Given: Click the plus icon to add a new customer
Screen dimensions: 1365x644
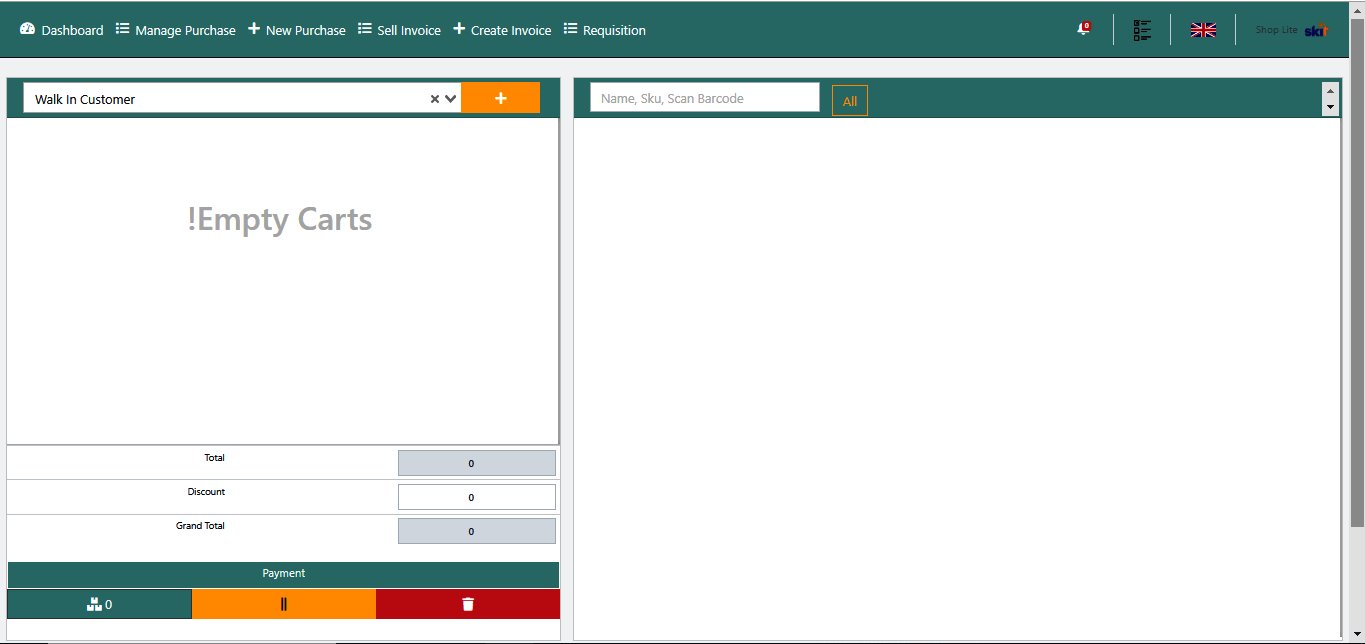Looking at the screenshot, I should [500, 97].
